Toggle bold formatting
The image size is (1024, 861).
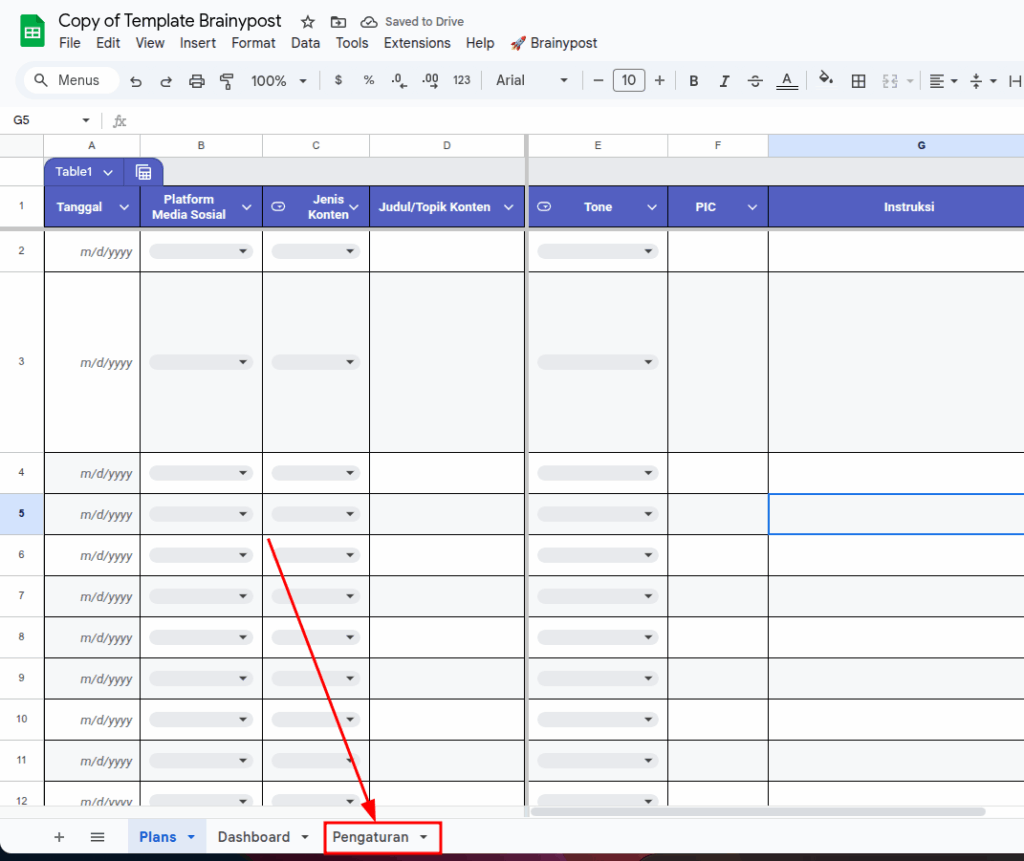point(693,81)
